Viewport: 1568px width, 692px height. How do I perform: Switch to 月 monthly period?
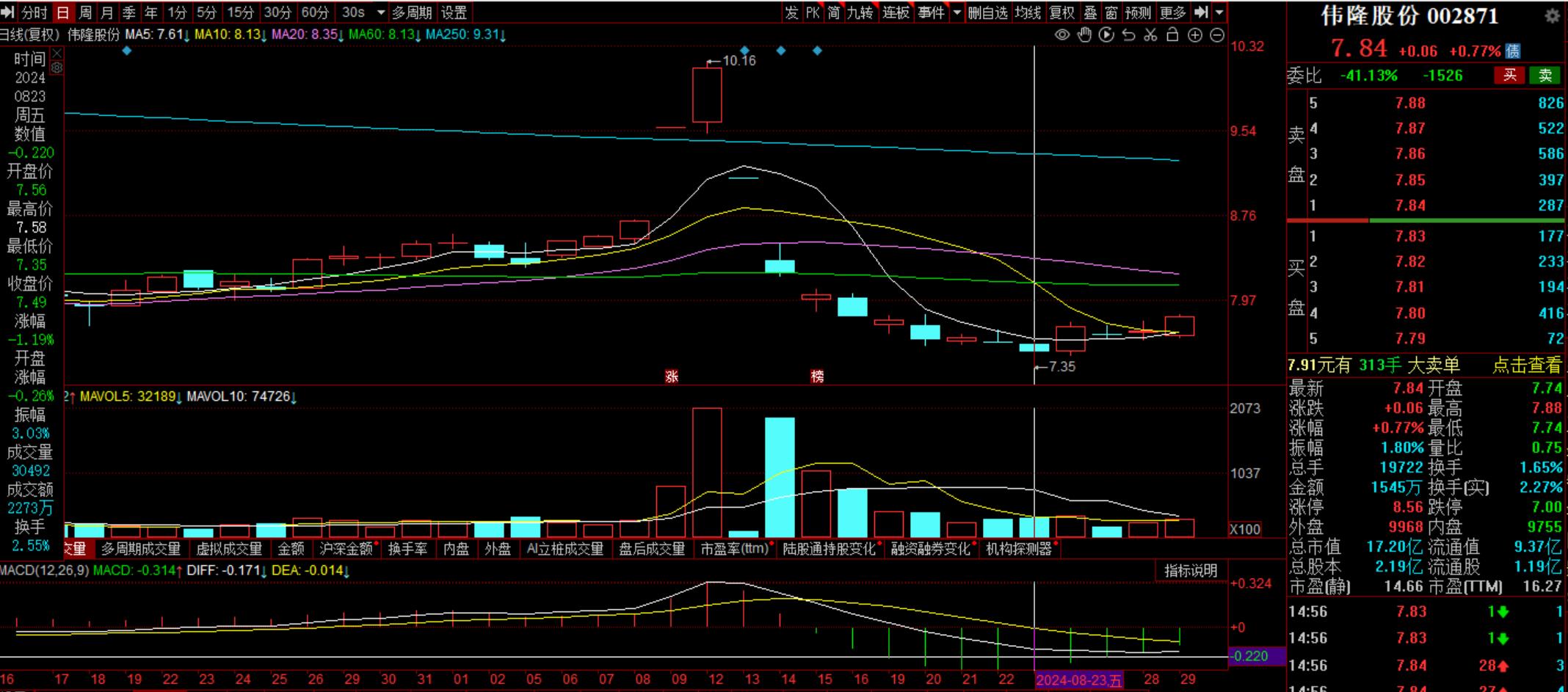tap(107, 12)
